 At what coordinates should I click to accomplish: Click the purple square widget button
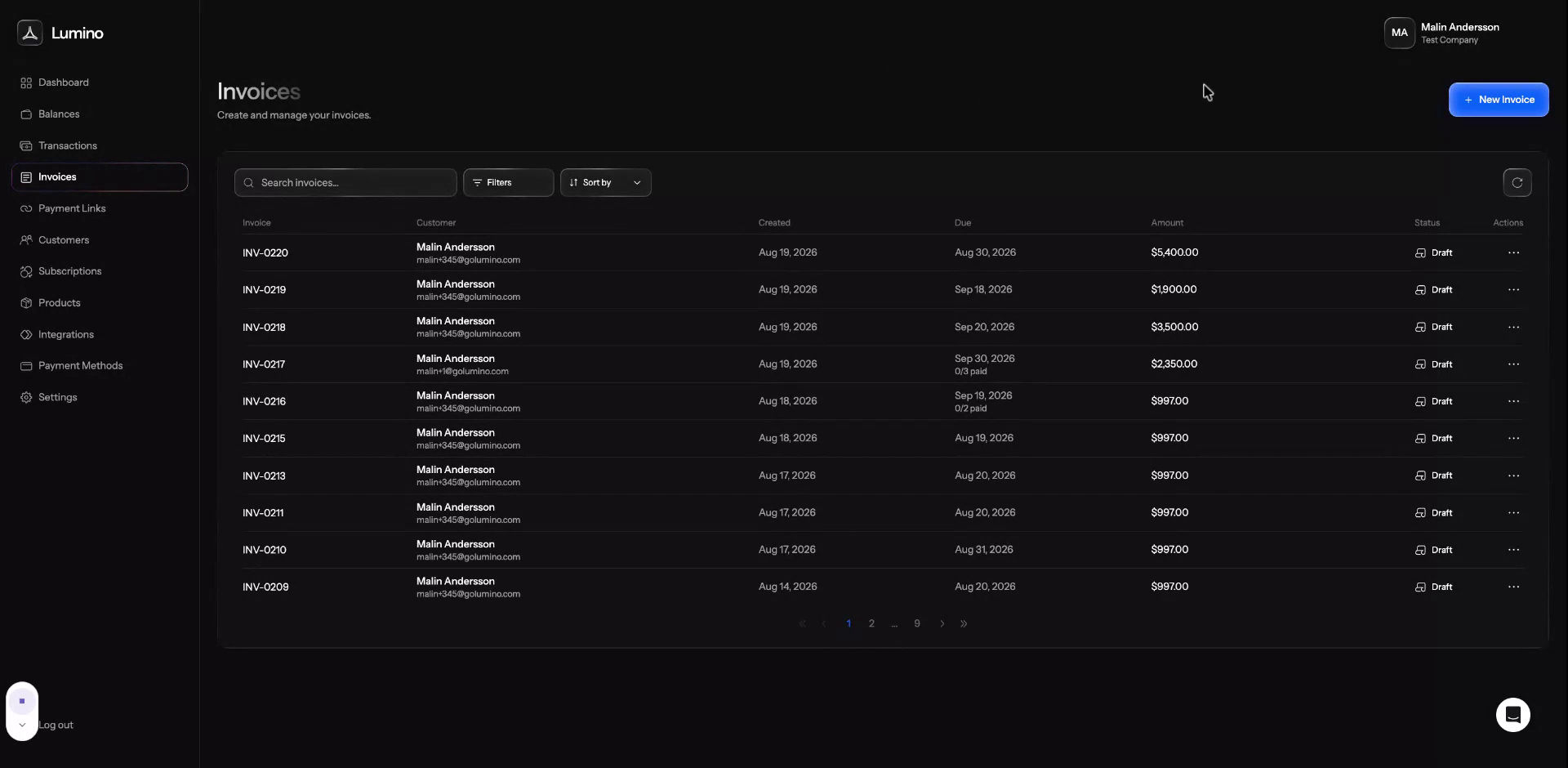pyautogui.click(x=22, y=701)
